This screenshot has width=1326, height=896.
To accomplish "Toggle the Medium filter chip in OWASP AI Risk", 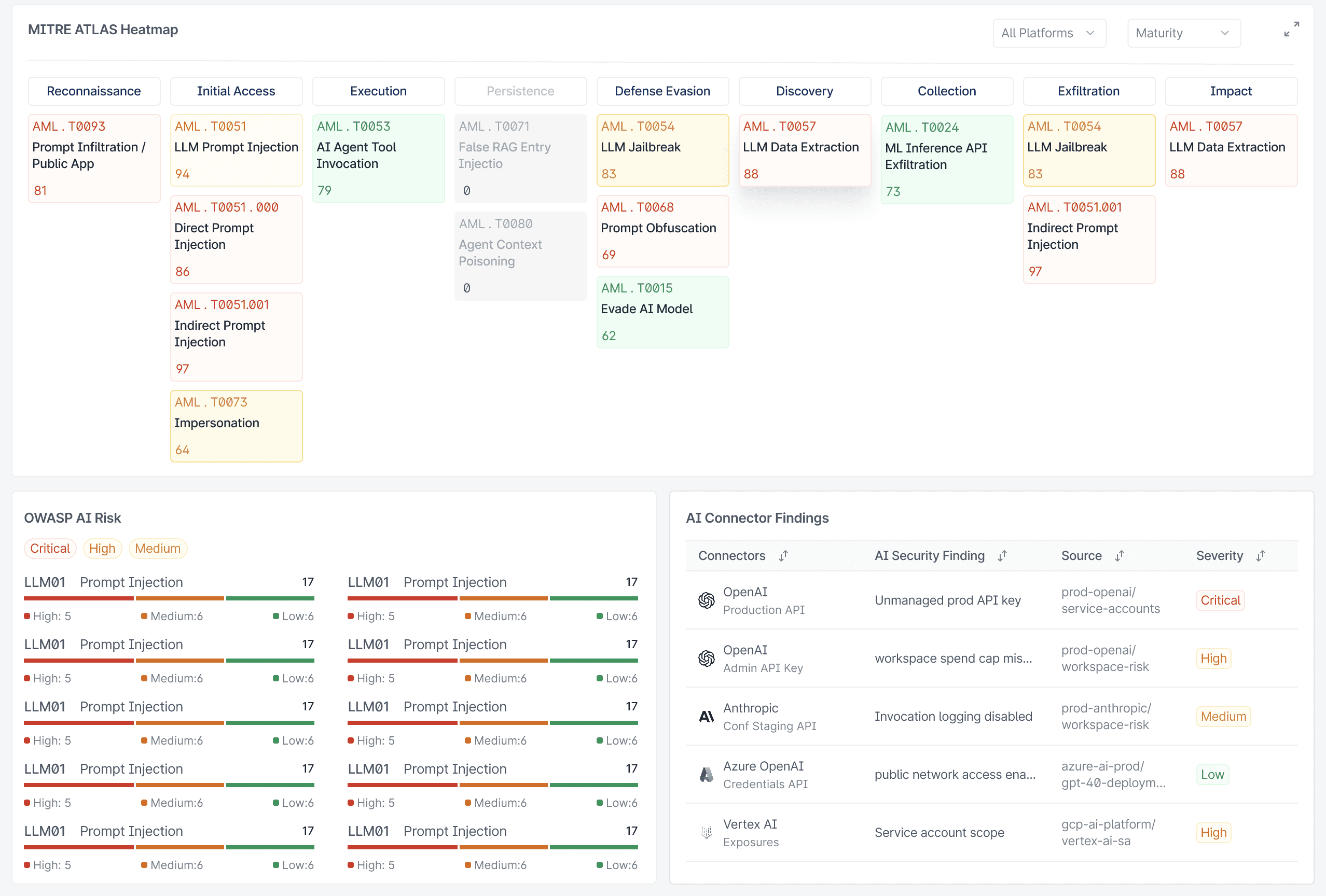I will pyautogui.click(x=158, y=549).
